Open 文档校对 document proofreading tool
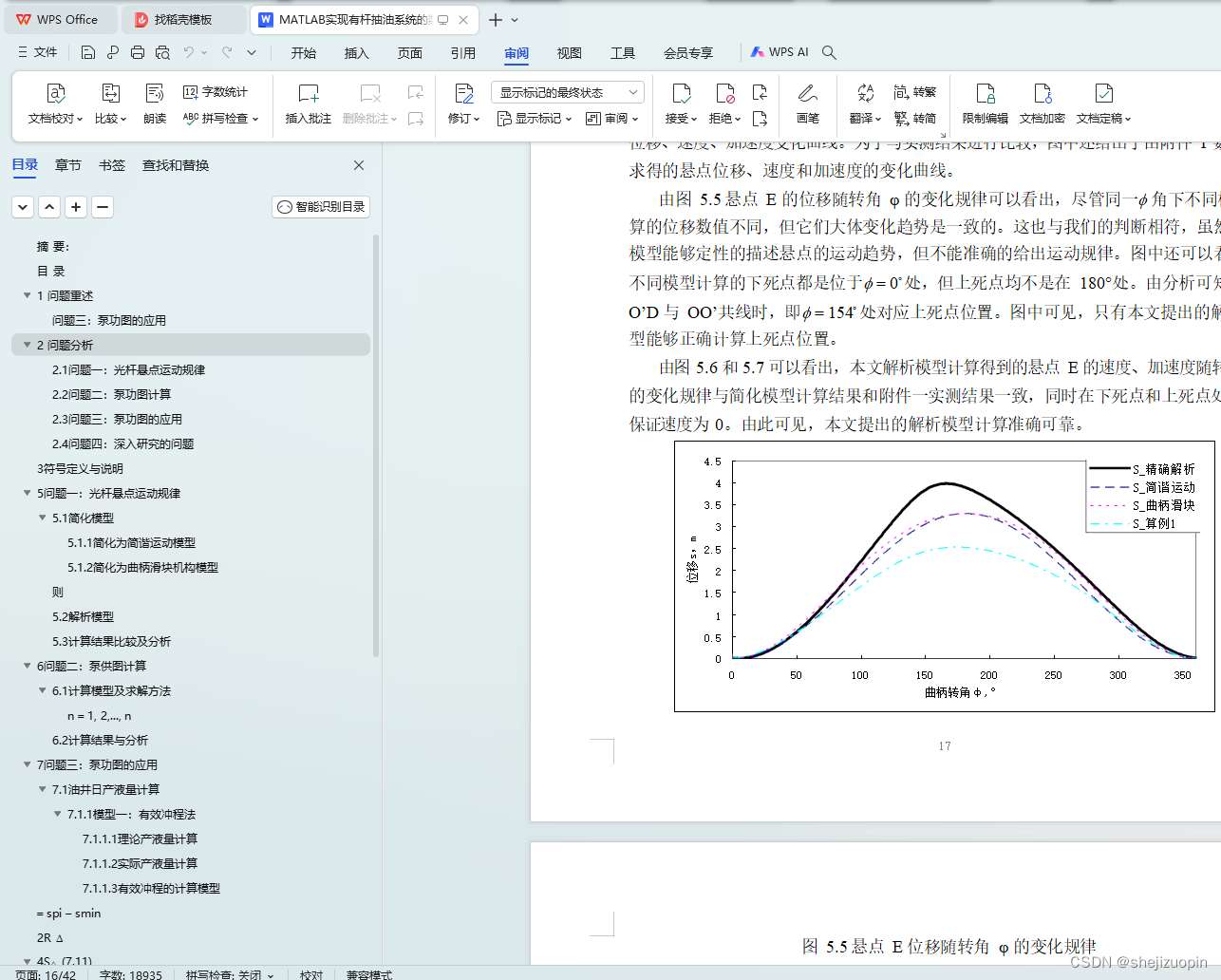1221x980 pixels. 55,104
